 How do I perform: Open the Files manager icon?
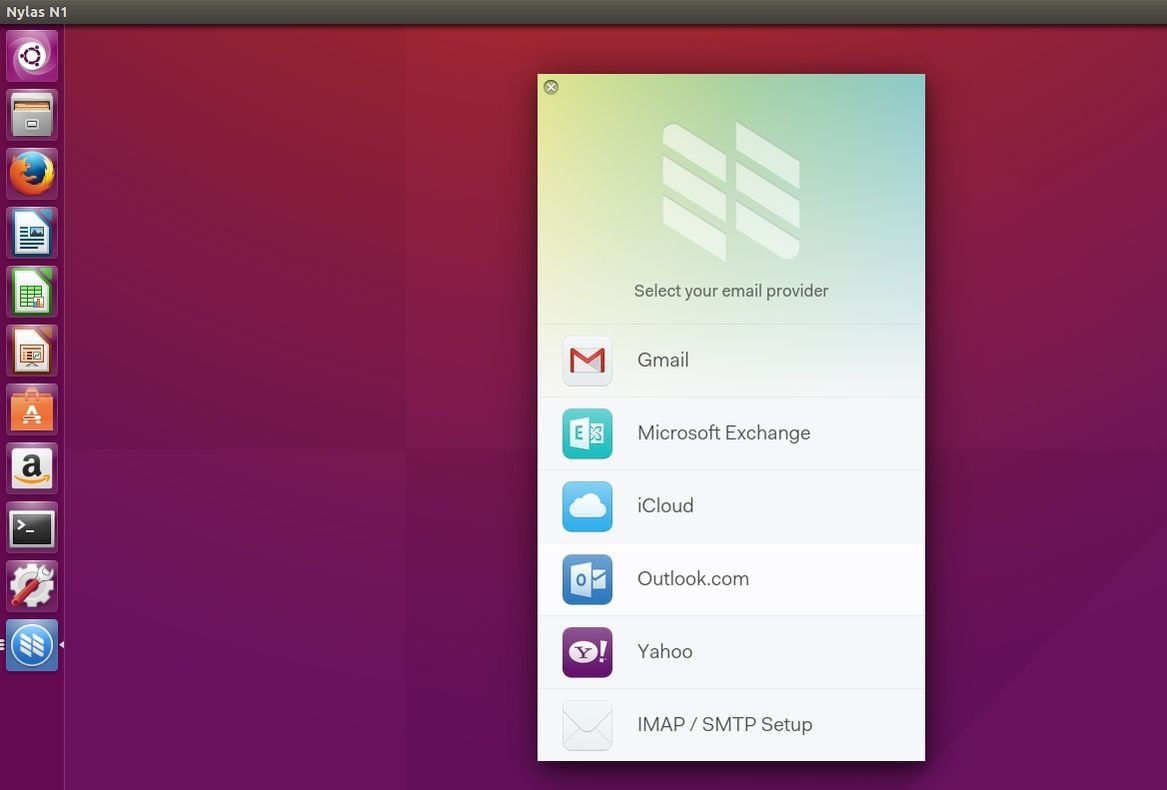pos(32,115)
